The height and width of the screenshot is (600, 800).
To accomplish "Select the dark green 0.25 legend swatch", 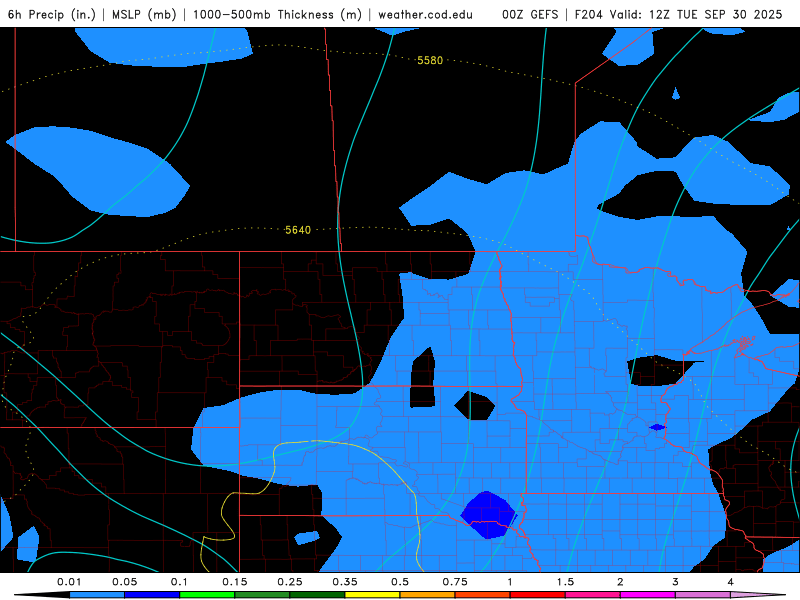I will pyautogui.click(x=317, y=595).
